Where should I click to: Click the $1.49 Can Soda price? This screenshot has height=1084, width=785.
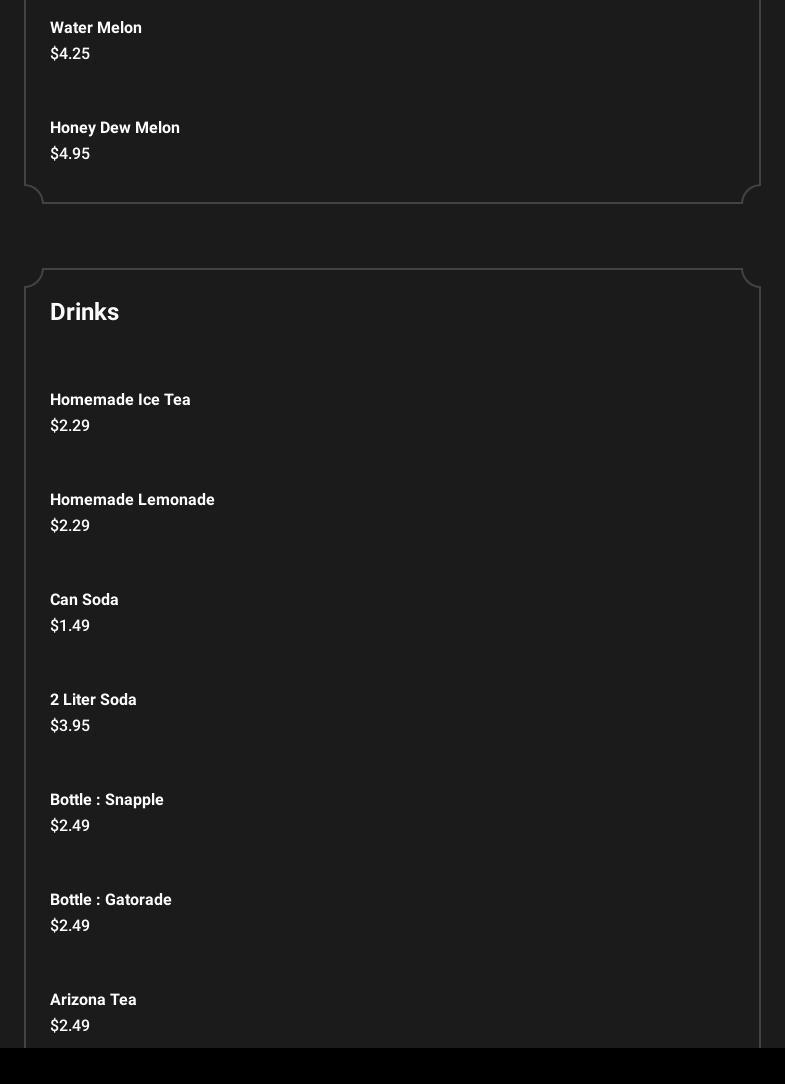click(x=70, y=626)
